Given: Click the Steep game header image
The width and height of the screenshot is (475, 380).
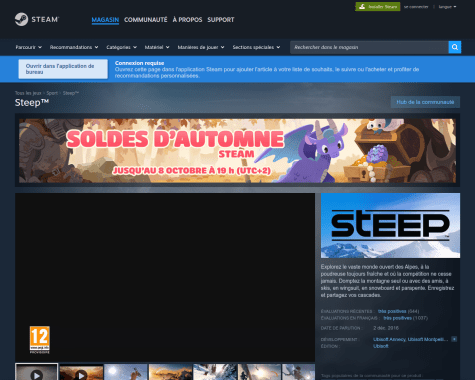Looking at the screenshot, I should 390,225.
